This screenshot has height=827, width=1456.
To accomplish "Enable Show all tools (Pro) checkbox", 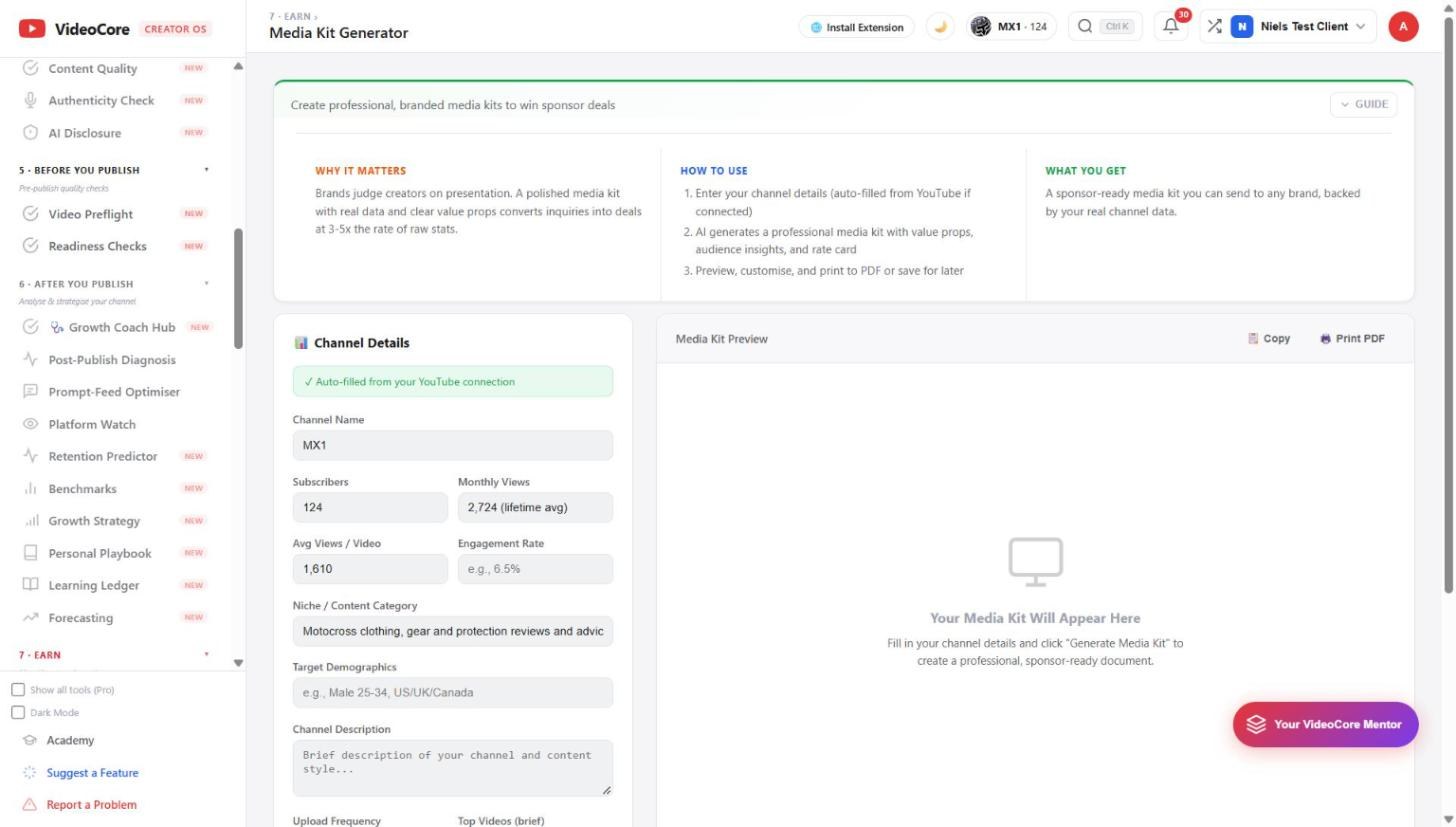I will 18,690.
